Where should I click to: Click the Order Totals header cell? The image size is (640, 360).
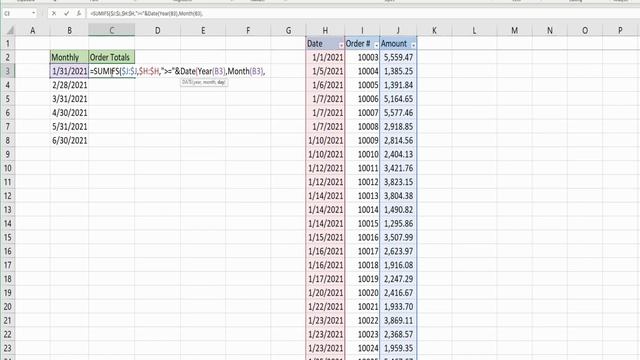tap(111, 57)
